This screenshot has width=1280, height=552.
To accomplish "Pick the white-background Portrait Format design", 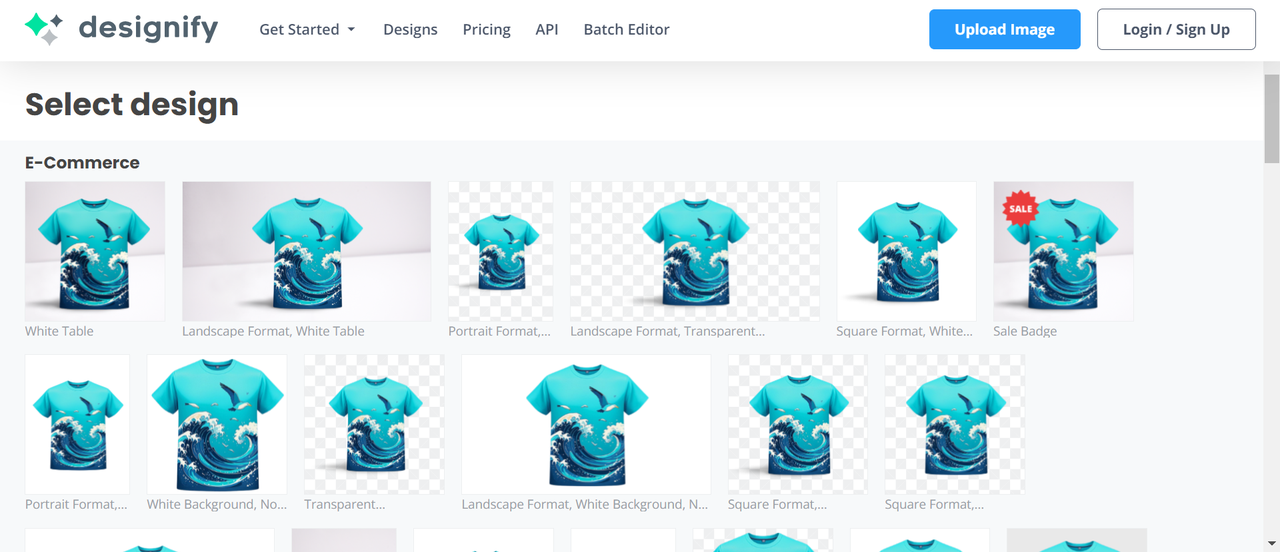I will click(77, 424).
